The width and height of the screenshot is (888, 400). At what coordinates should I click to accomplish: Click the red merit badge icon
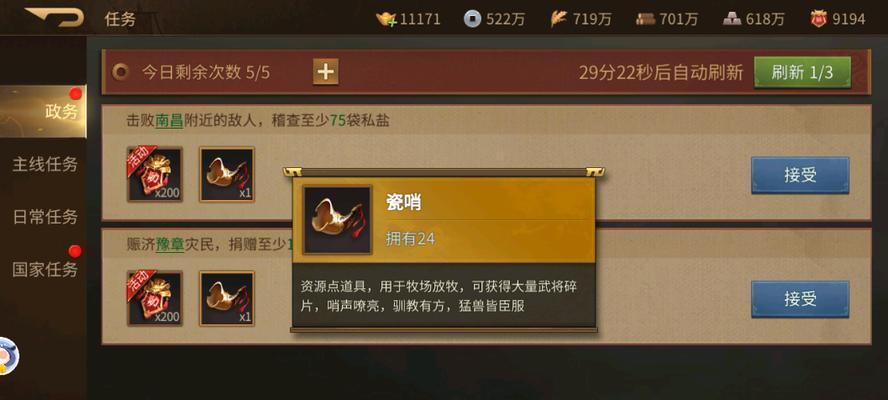[x=818, y=19]
